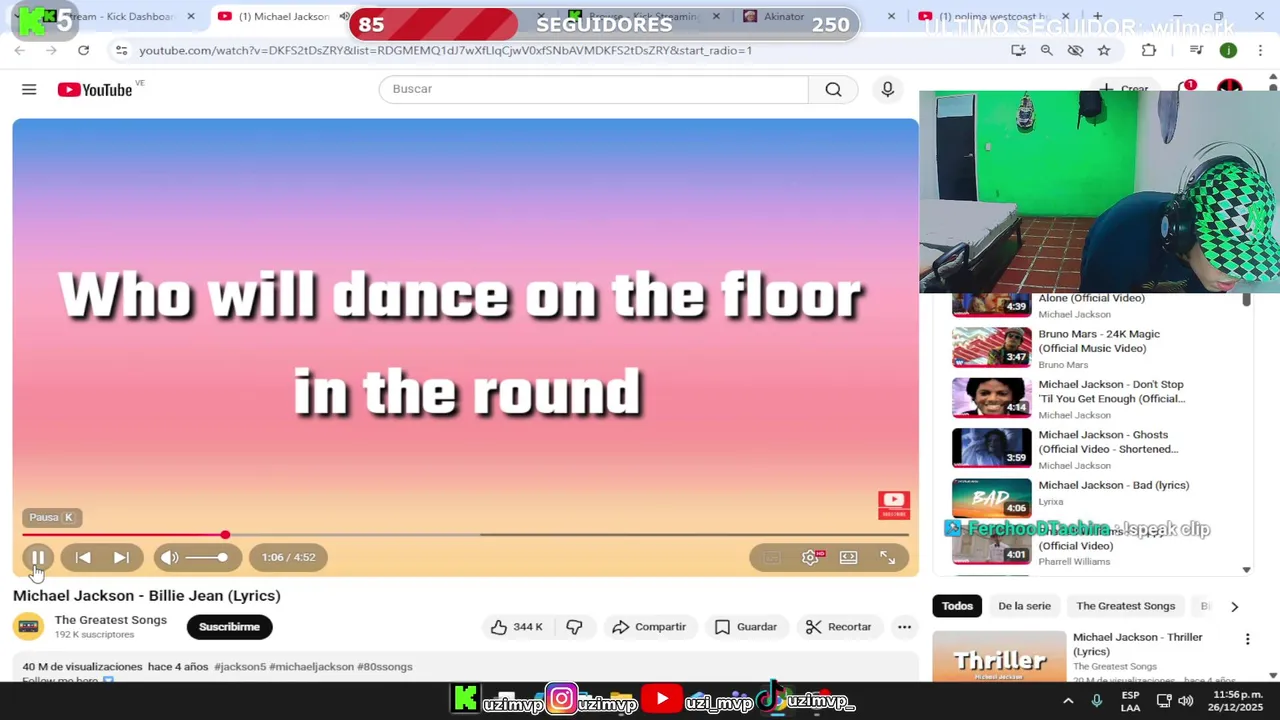Start voice search with microphone icon
The width and height of the screenshot is (1280, 720).
[887, 89]
